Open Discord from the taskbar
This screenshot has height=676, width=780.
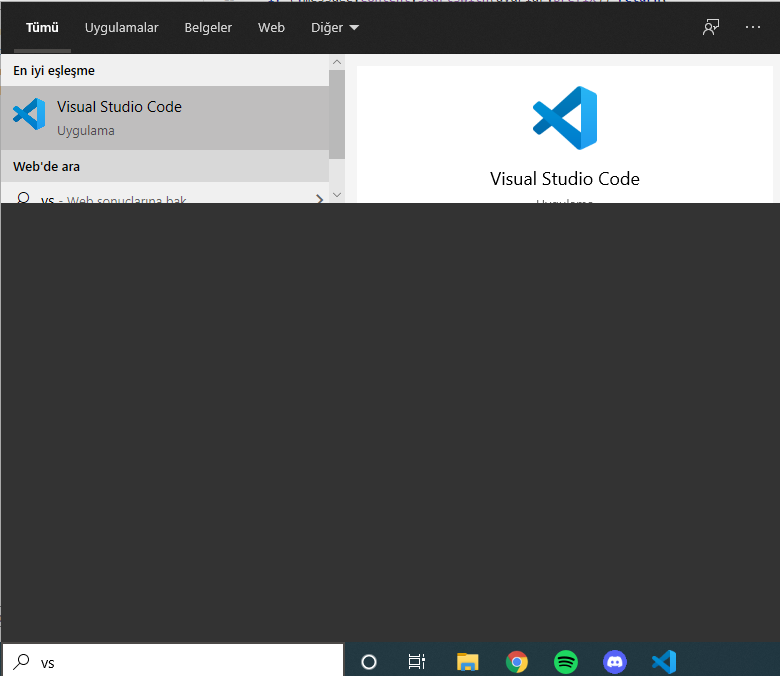(615, 662)
